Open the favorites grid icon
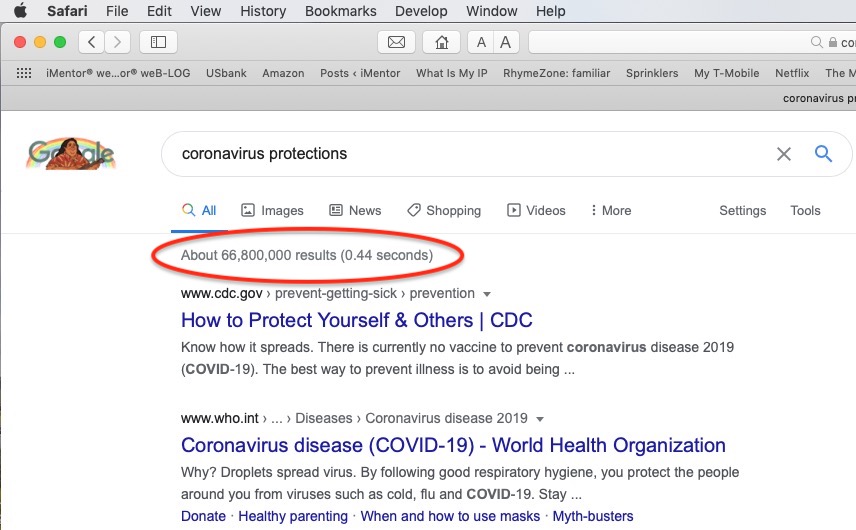 click(x=23, y=73)
